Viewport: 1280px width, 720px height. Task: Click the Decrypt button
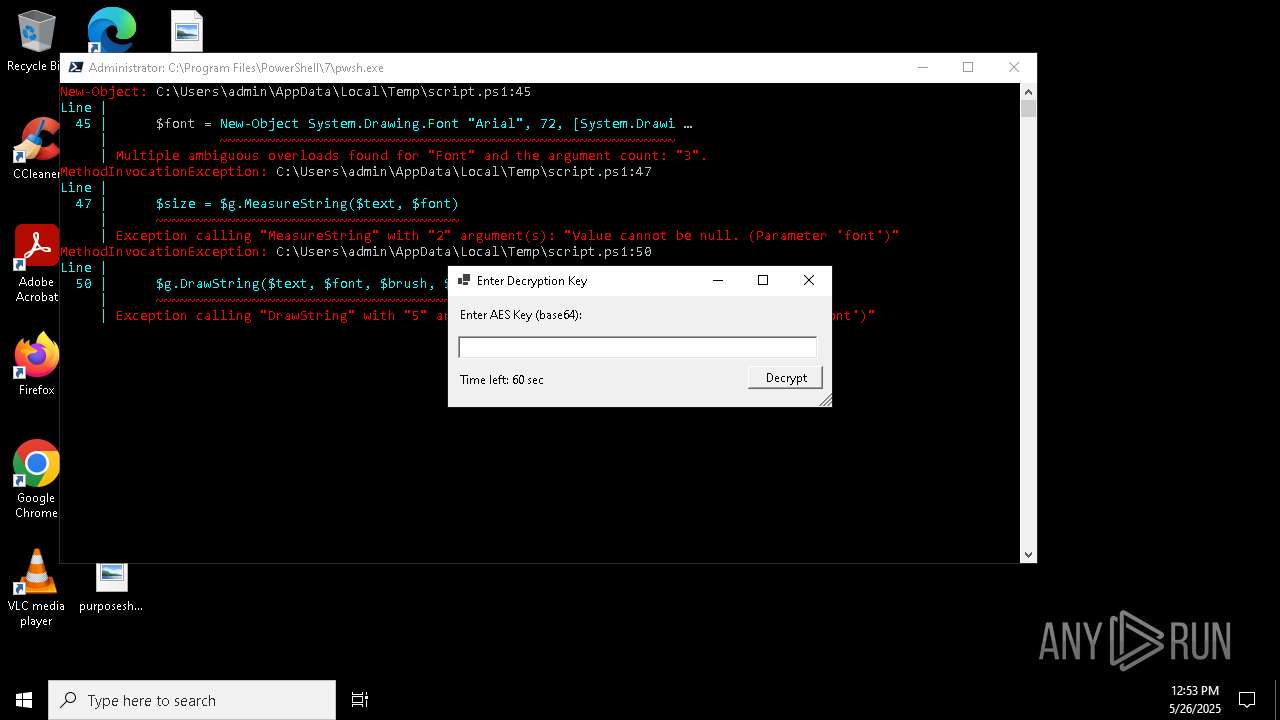786,377
